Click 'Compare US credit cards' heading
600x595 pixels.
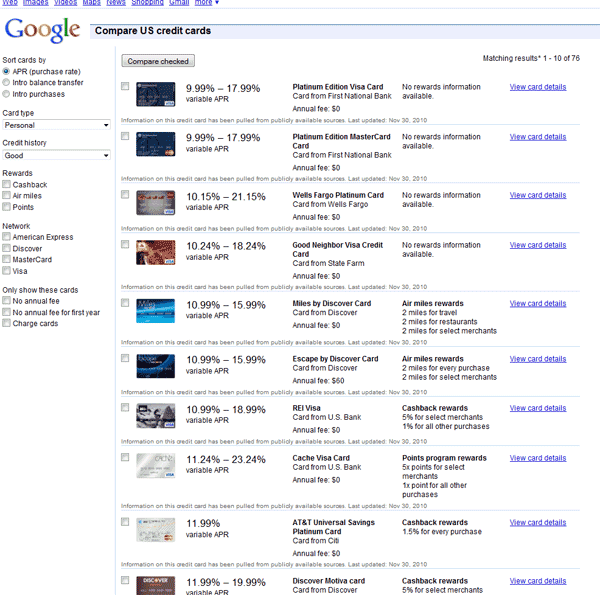click(153, 31)
